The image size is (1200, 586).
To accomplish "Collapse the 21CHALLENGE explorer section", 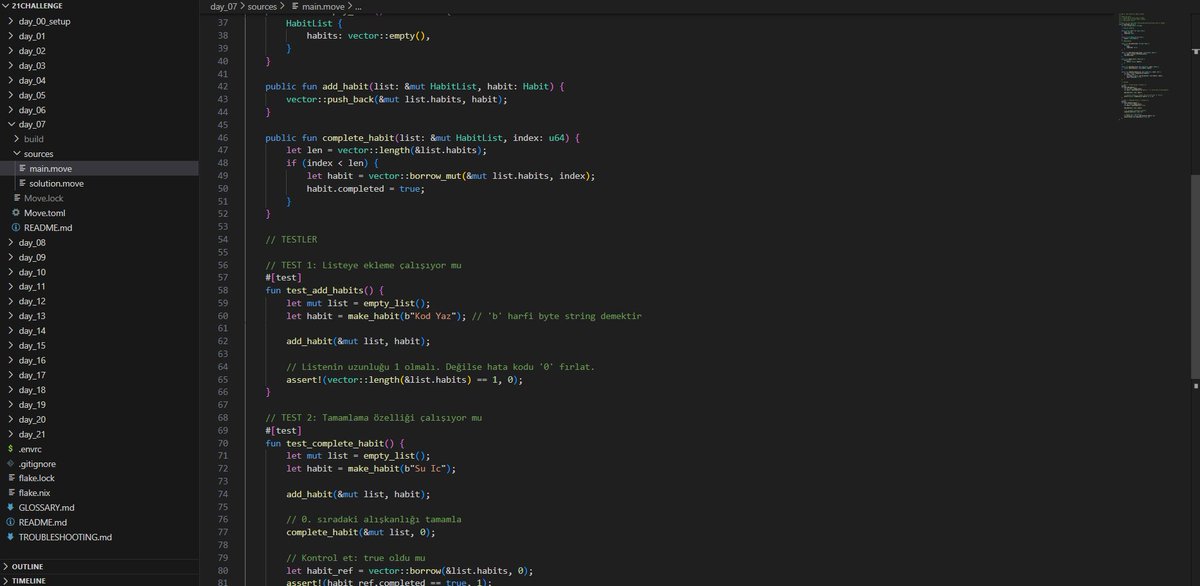I will coord(6,6).
